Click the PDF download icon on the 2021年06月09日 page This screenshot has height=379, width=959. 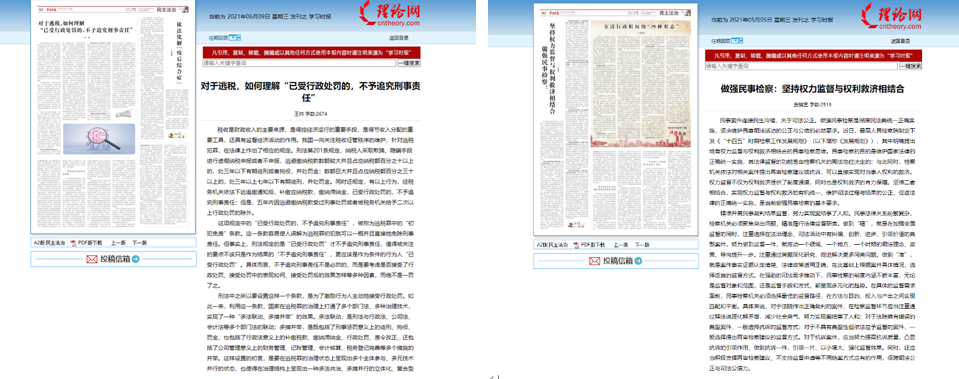pos(73,243)
